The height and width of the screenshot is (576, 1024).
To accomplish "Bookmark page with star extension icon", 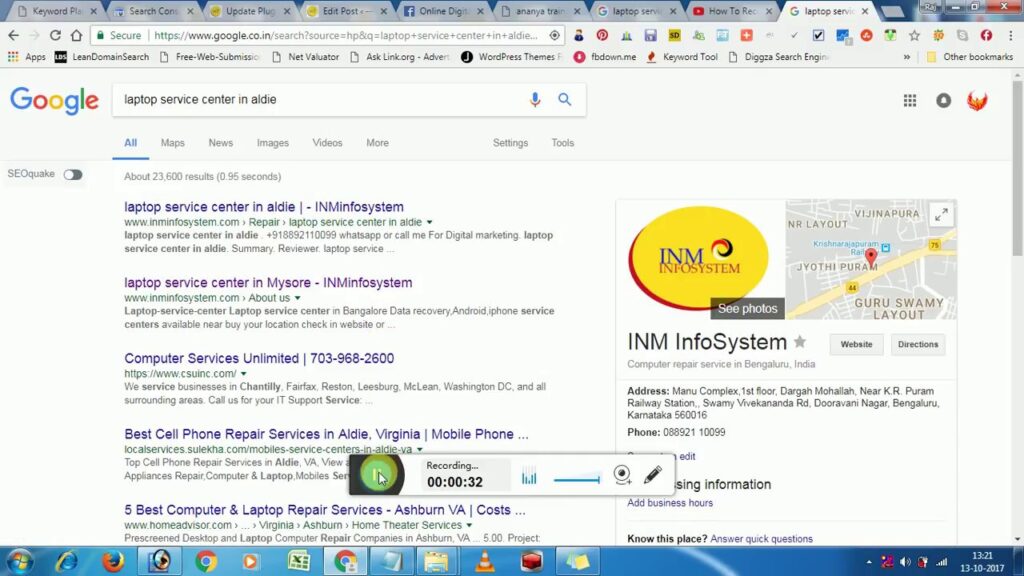I will pyautogui.click(x=914, y=35).
